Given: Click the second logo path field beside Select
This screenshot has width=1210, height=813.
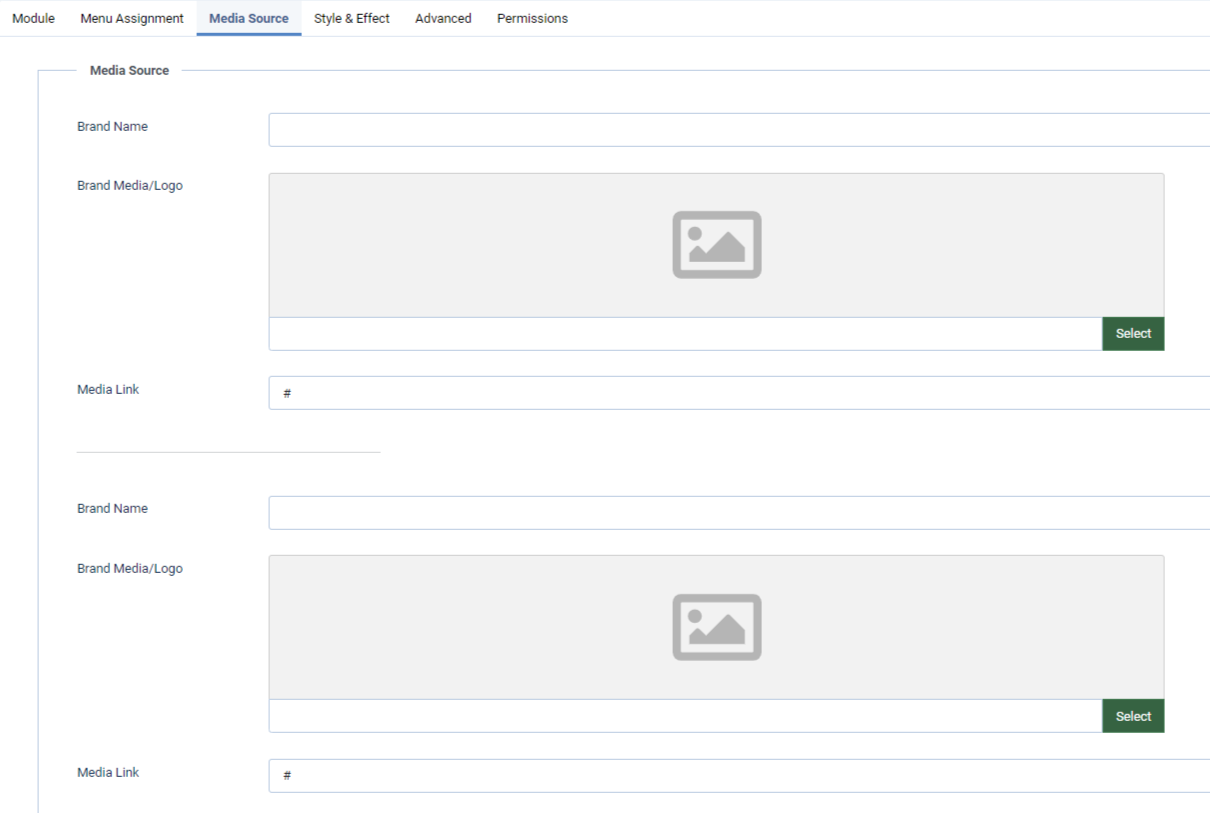Looking at the screenshot, I should point(685,716).
